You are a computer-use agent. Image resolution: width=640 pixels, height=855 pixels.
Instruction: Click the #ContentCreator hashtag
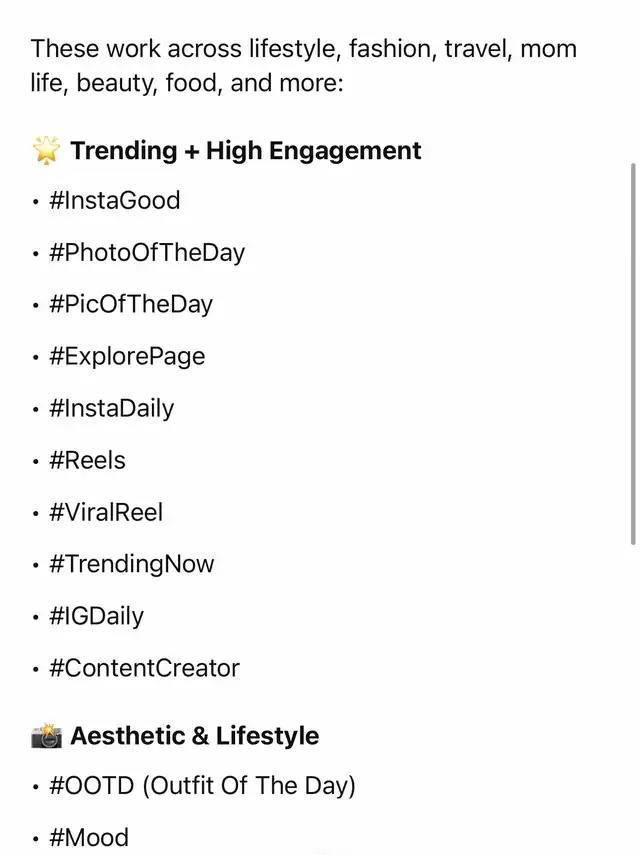(144, 668)
